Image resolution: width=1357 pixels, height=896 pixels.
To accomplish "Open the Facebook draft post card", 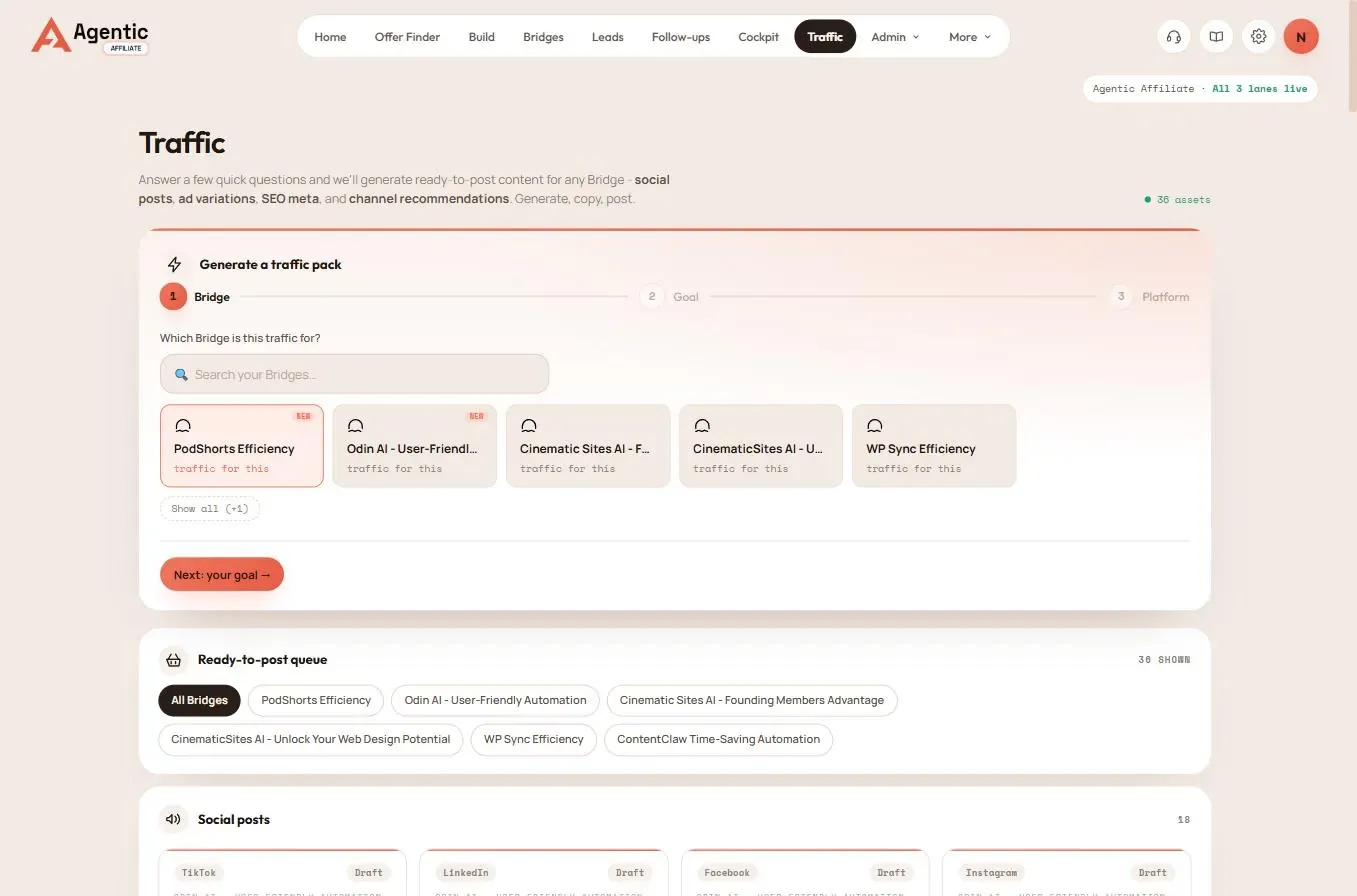I will (x=805, y=872).
